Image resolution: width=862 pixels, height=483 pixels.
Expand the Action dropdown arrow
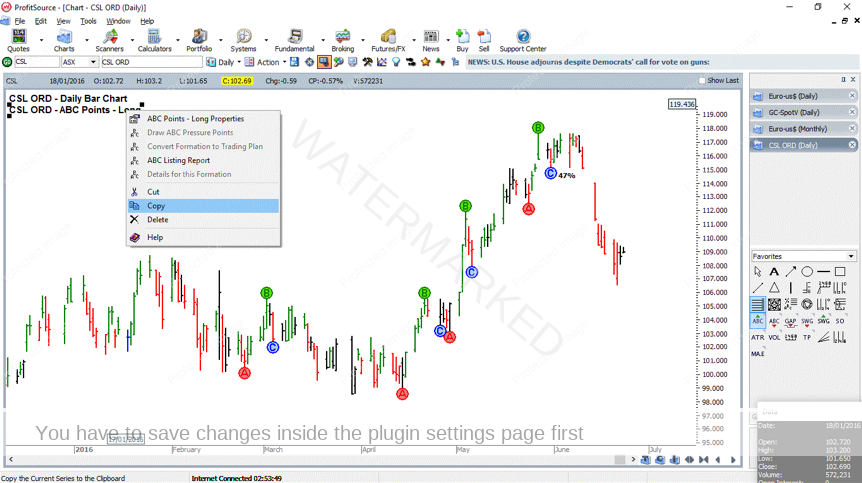click(x=284, y=62)
